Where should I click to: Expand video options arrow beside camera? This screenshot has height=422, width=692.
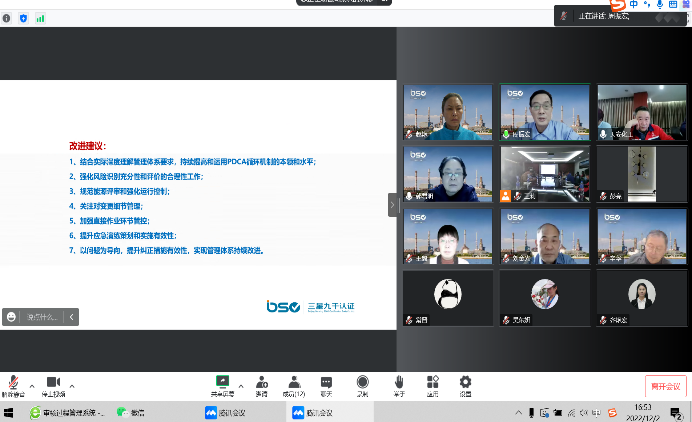click(x=71, y=384)
